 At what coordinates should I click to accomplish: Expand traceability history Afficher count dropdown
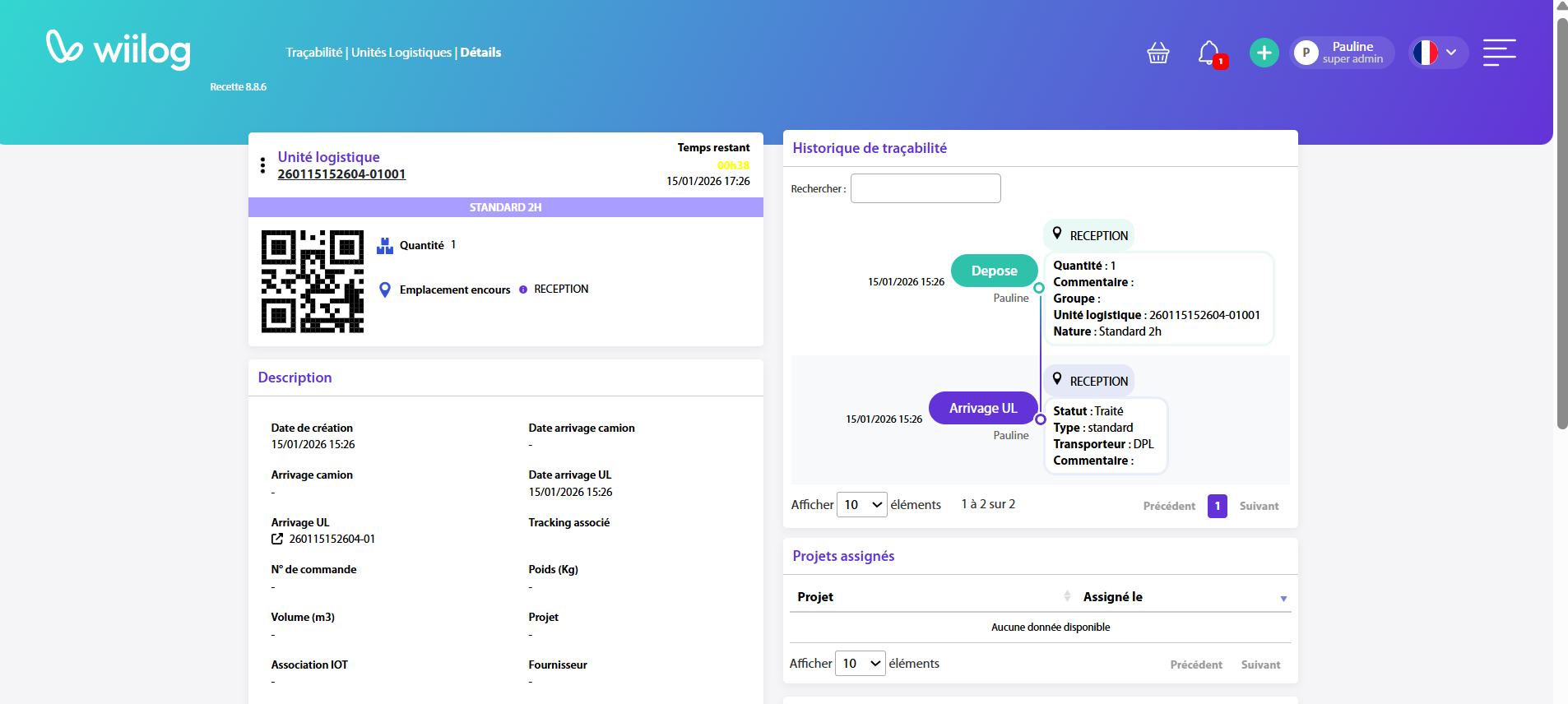click(861, 505)
